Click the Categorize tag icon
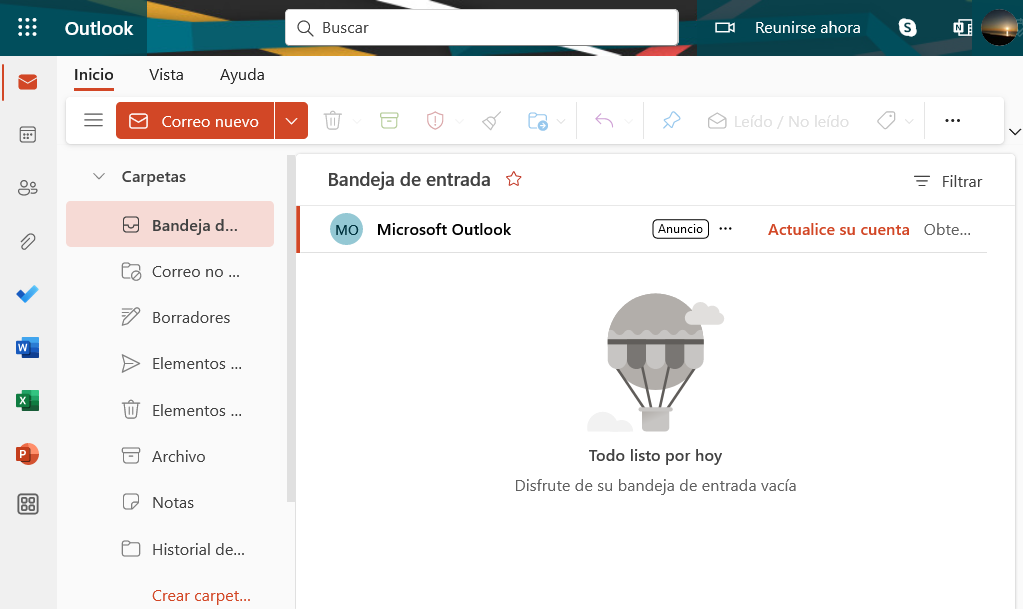1023x609 pixels. 886,121
